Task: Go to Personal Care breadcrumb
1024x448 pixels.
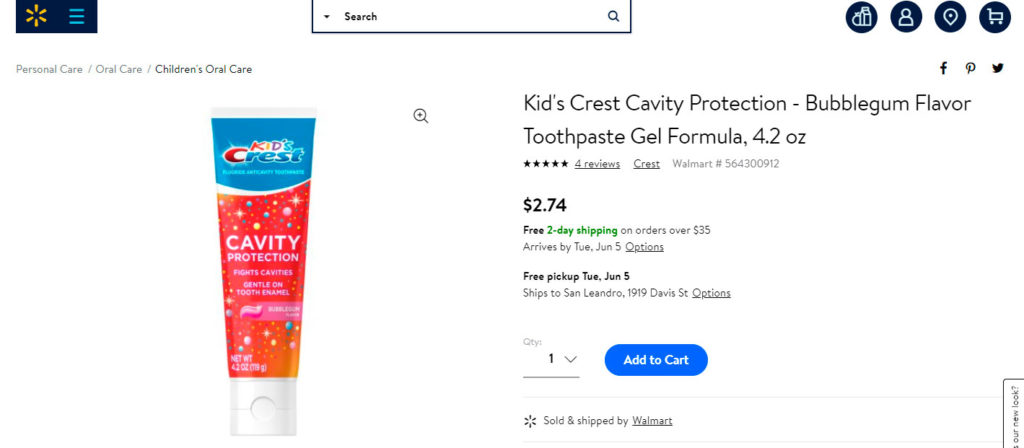Action: coord(49,69)
